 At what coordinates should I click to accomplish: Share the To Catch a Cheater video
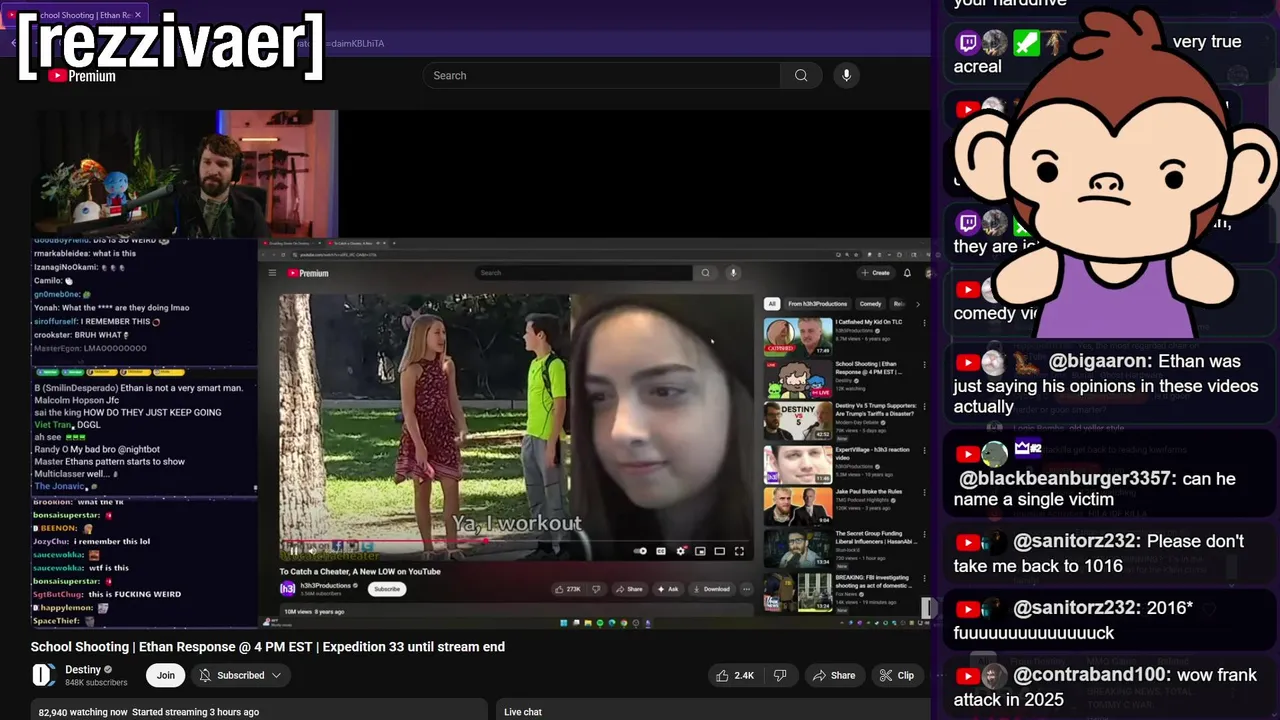click(629, 589)
